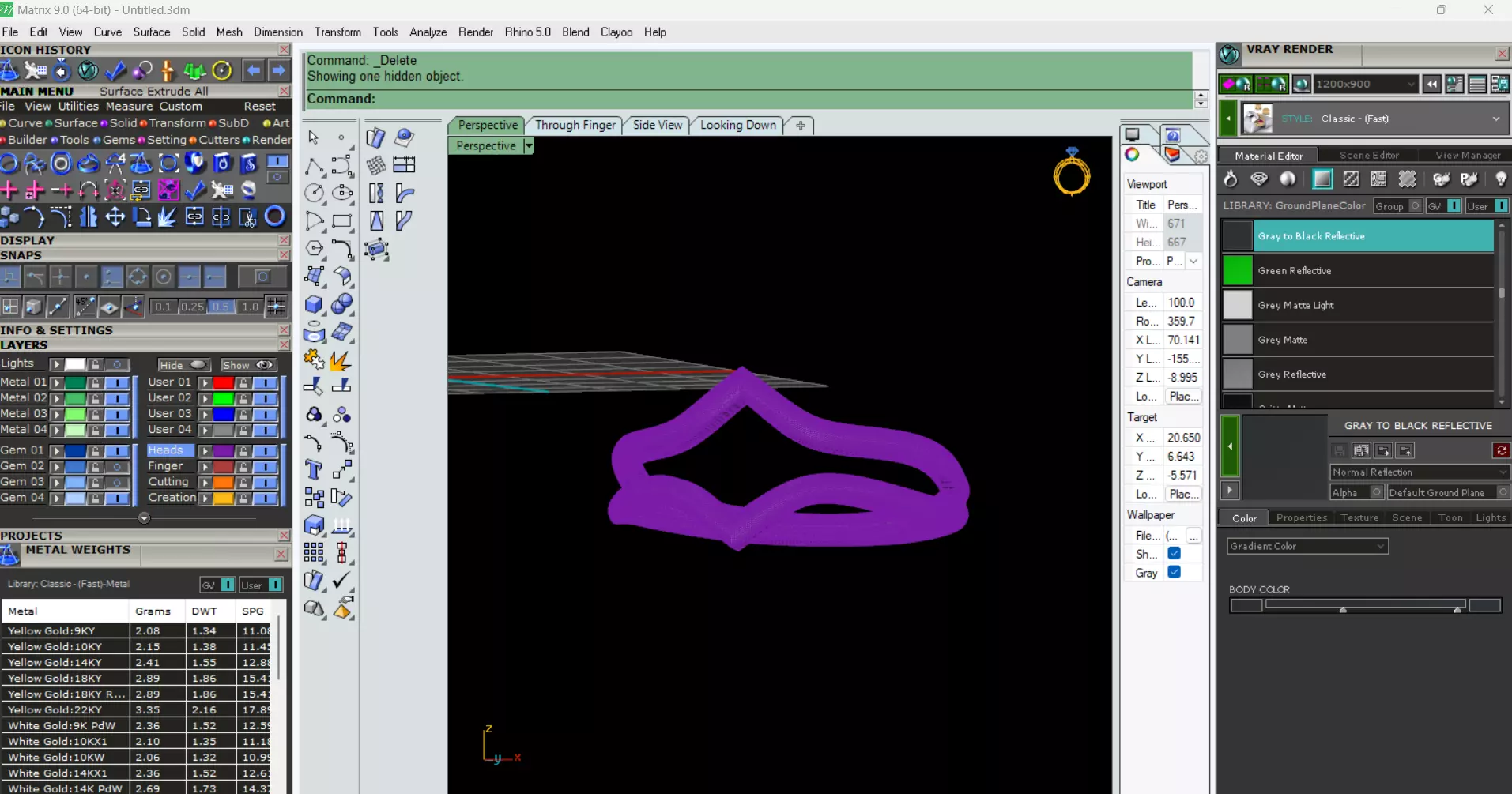Switch to Scene Editor tab
This screenshot has width=1512, height=794.
(1369, 156)
